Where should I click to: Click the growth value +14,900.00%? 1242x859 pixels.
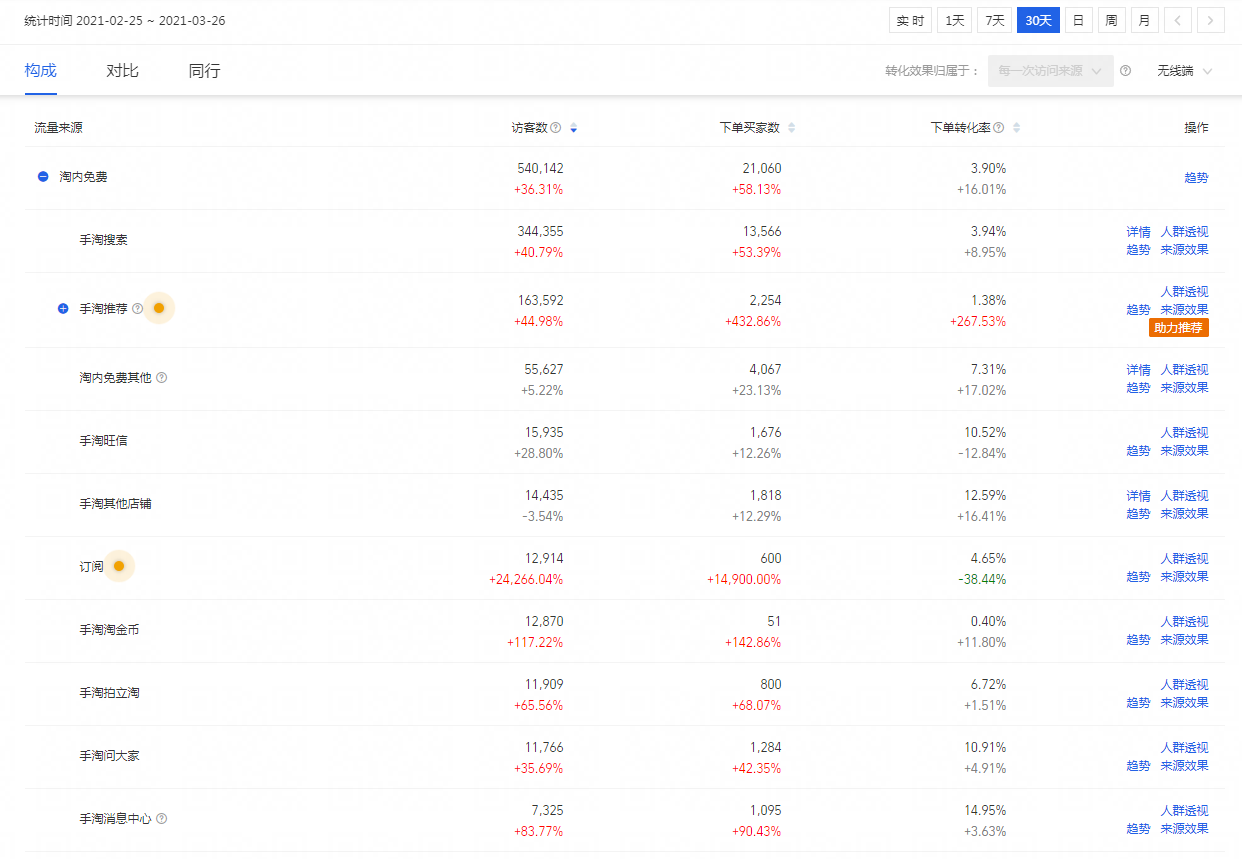744,579
